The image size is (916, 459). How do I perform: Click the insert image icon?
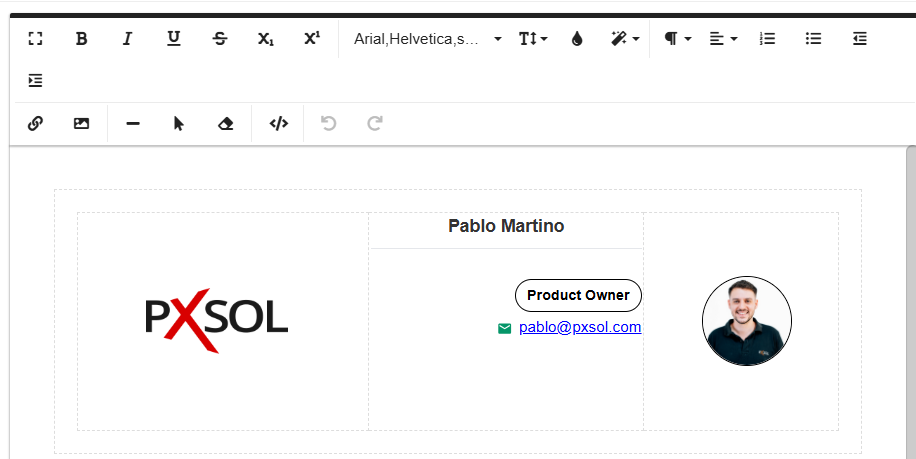pyautogui.click(x=82, y=124)
